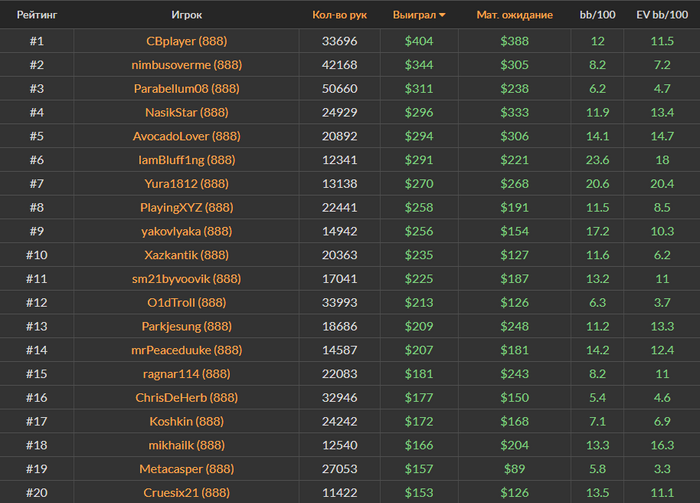Select Parabellum08 (888) player name

pos(187,89)
